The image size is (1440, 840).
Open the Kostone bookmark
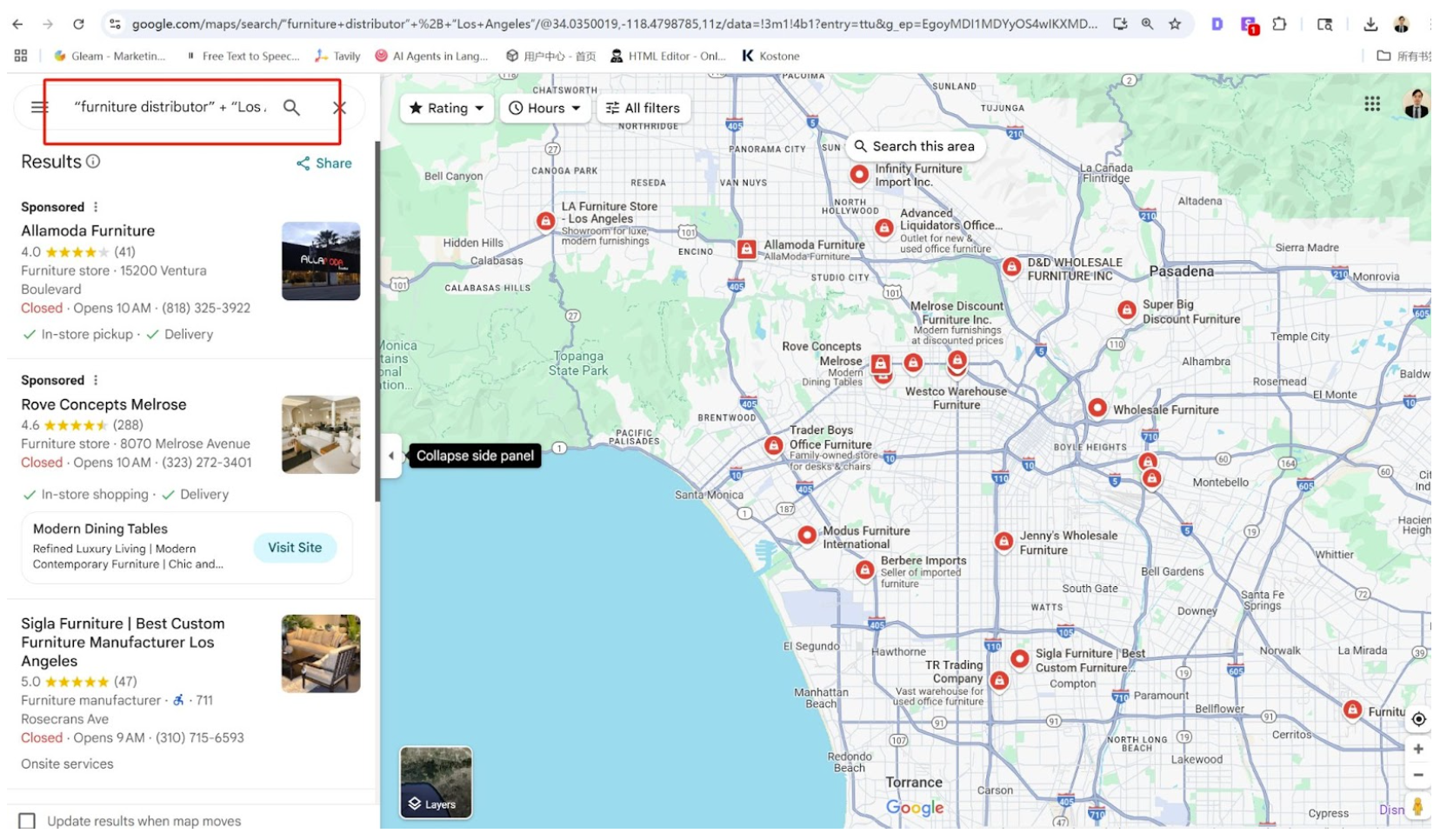770,56
